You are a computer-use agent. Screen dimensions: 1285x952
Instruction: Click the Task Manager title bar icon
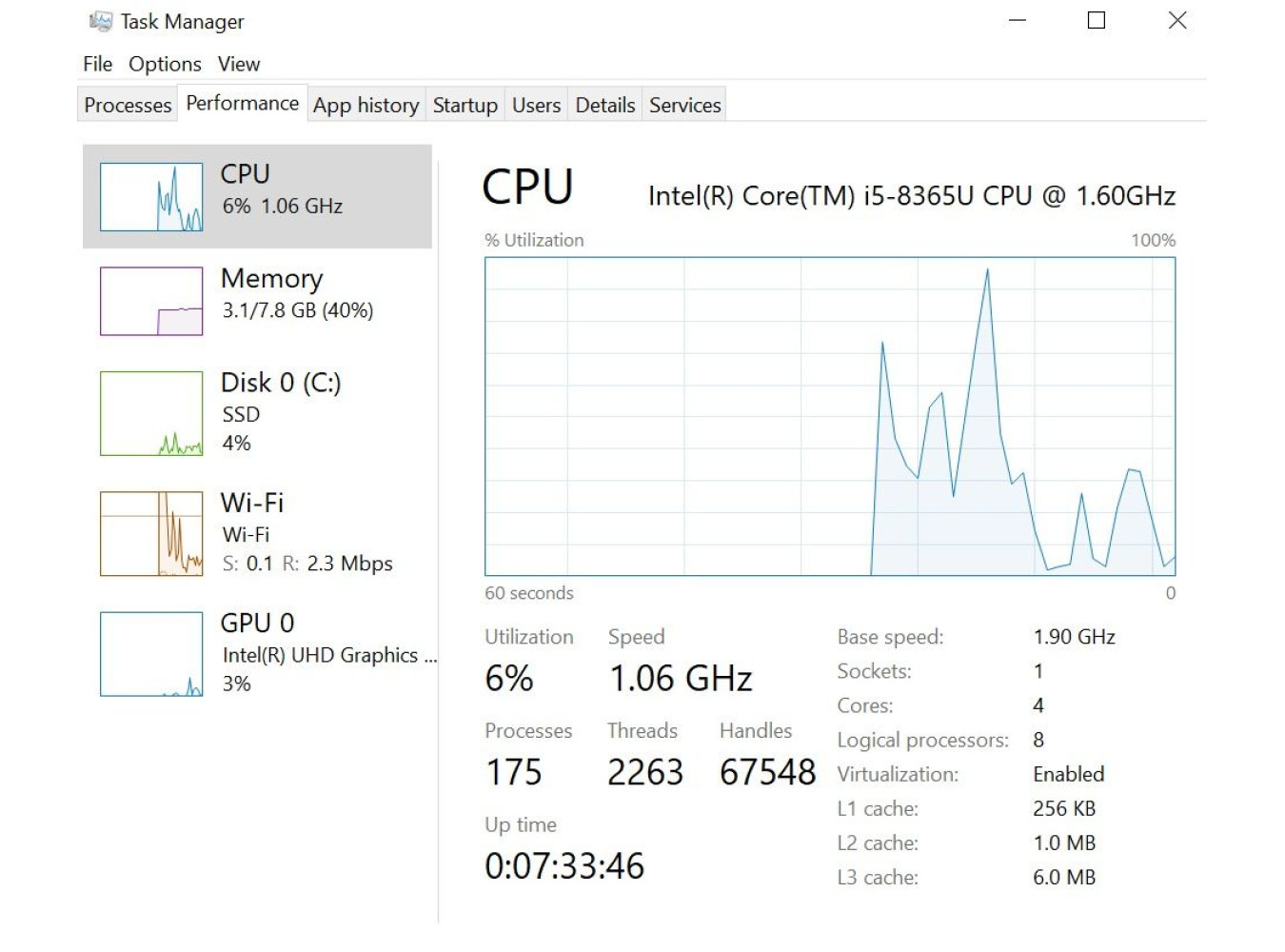100,21
